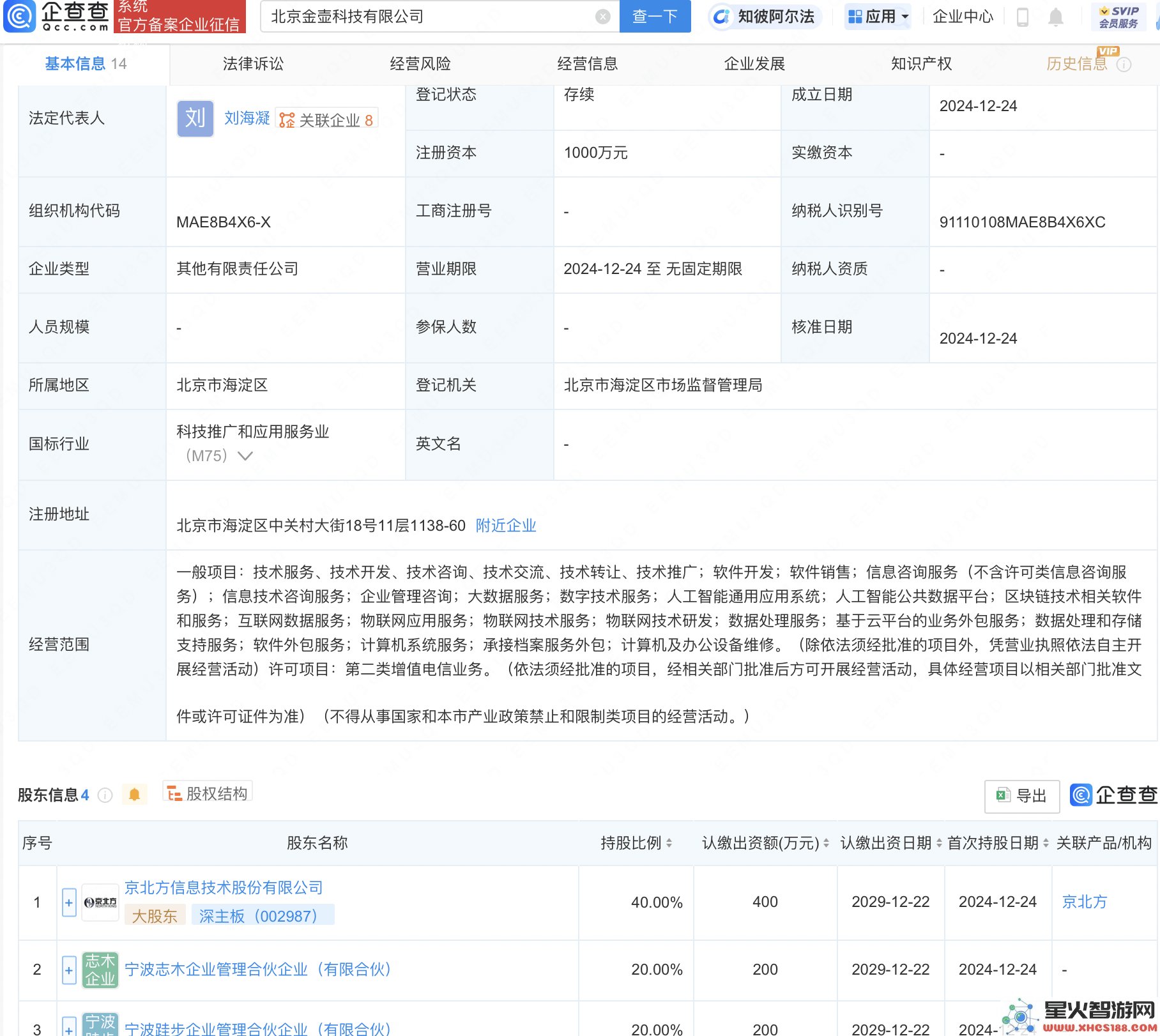The image size is (1160, 1036).
Task: Select registered capital 1000万元
Action: pos(596,153)
